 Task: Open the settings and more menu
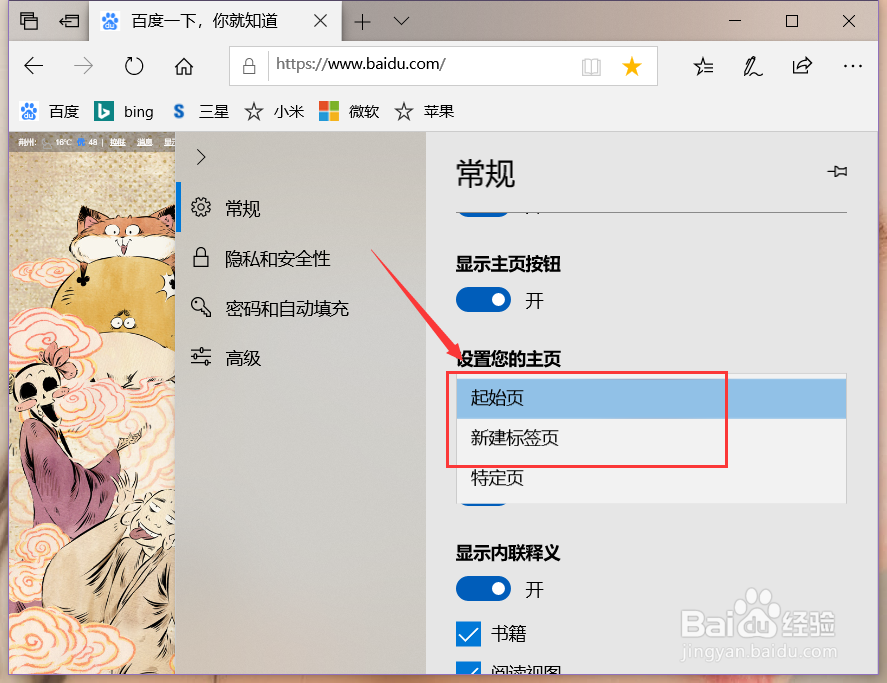852,66
